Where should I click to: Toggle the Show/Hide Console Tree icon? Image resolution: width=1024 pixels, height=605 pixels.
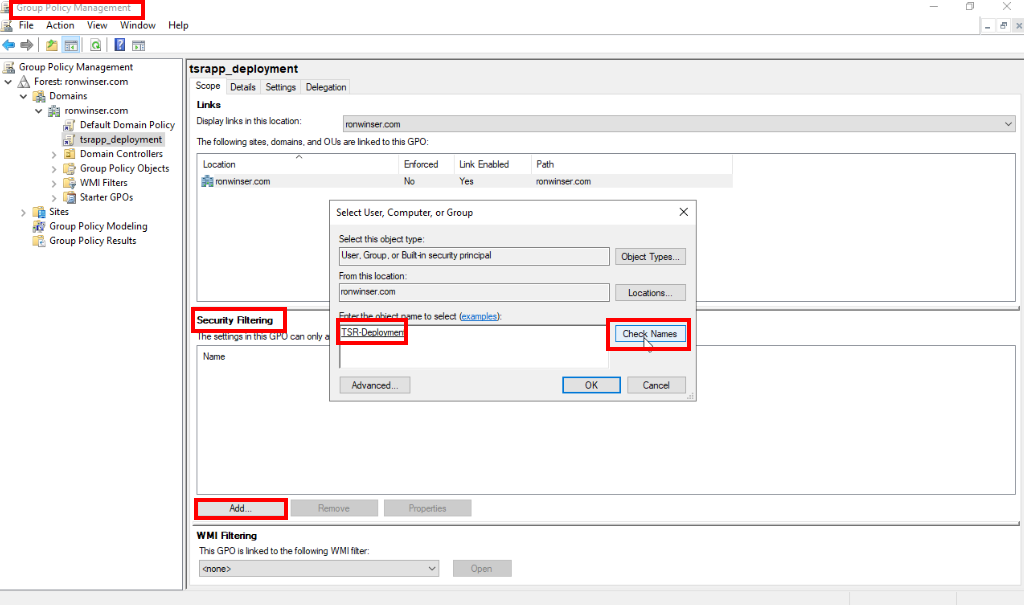tap(71, 45)
